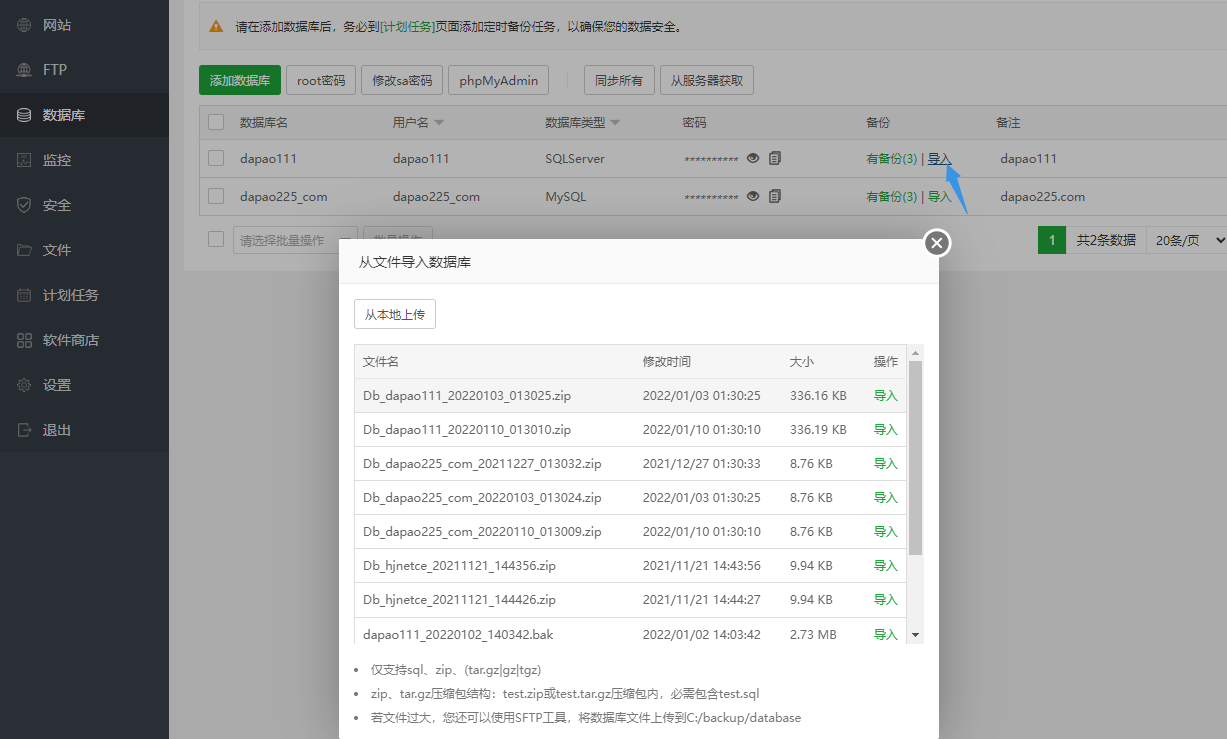Click the 修改时间 column header
The width and height of the screenshot is (1227, 739).
click(x=666, y=362)
